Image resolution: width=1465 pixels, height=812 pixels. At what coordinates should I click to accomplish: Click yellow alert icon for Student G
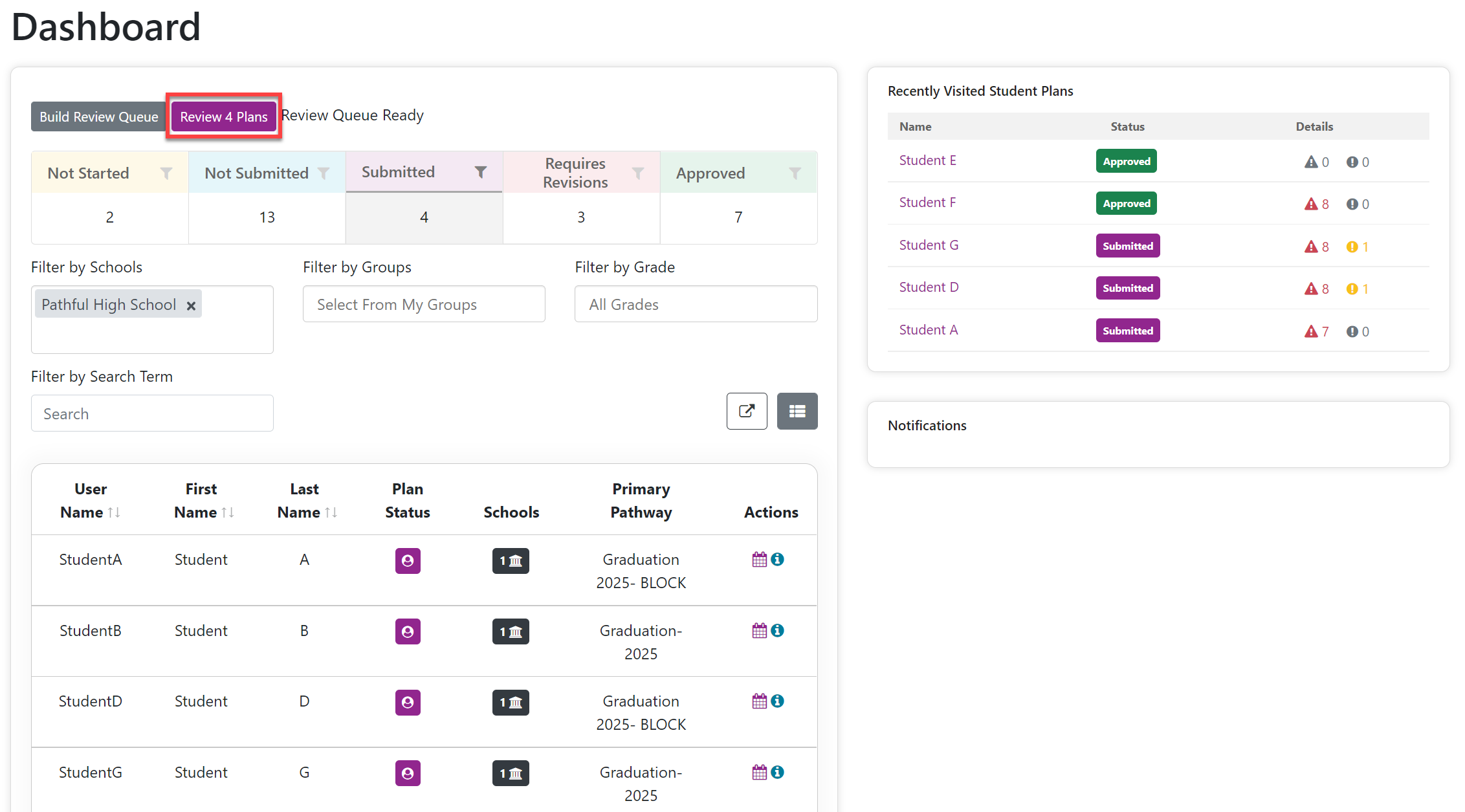[x=1352, y=247]
